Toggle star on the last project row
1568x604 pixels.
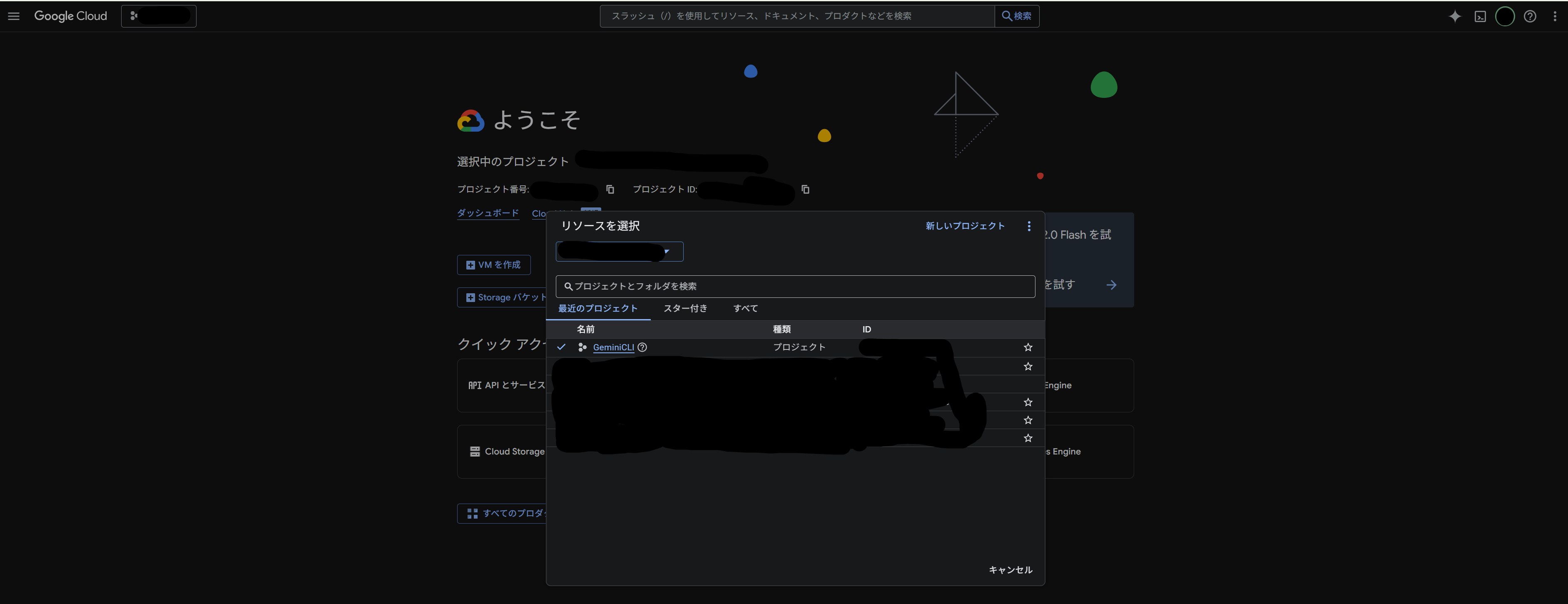pyautogui.click(x=1028, y=438)
